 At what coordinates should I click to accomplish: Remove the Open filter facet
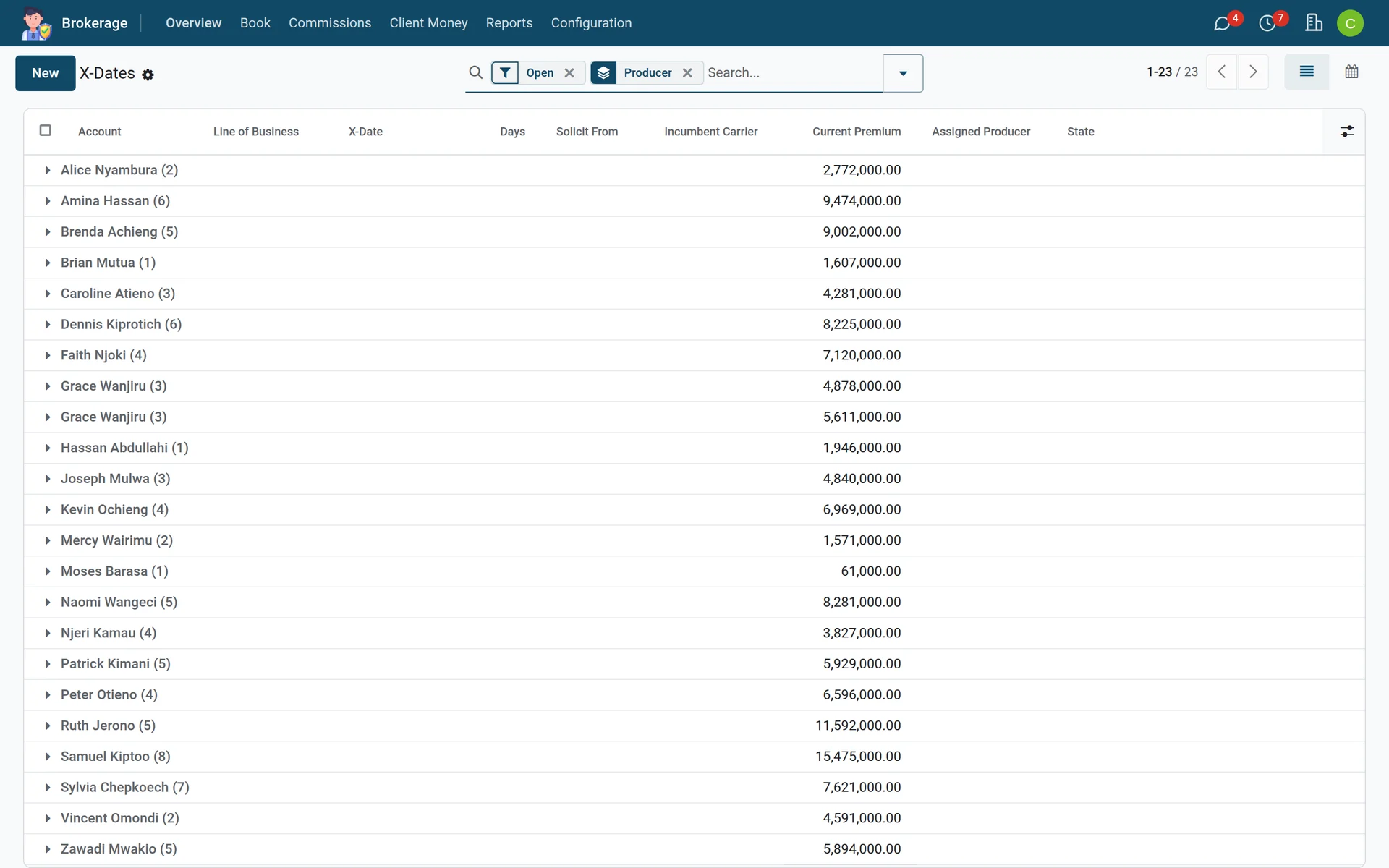pos(569,72)
